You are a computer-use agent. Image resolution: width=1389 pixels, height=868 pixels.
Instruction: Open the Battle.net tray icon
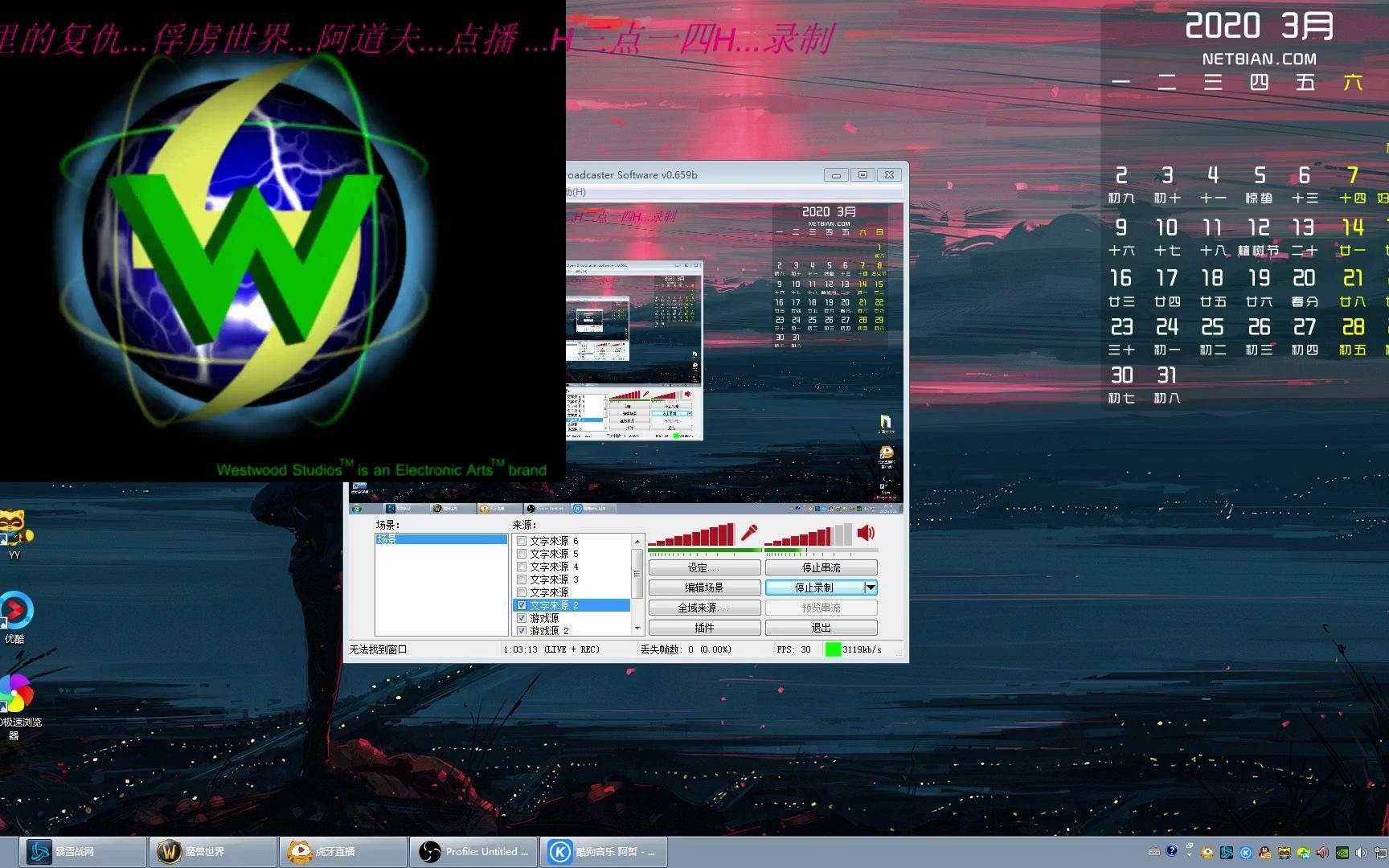(1227, 853)
